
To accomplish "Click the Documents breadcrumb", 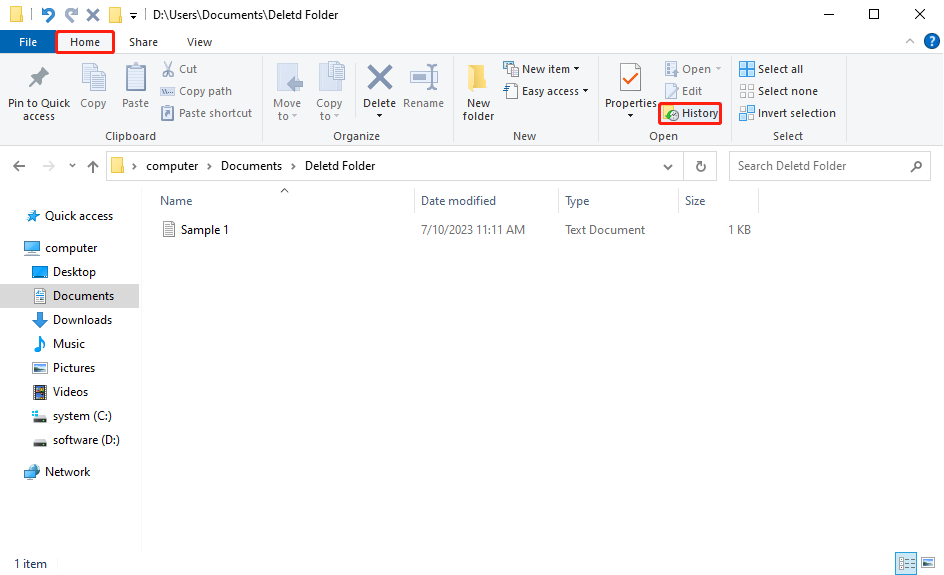I will [251, 166].
